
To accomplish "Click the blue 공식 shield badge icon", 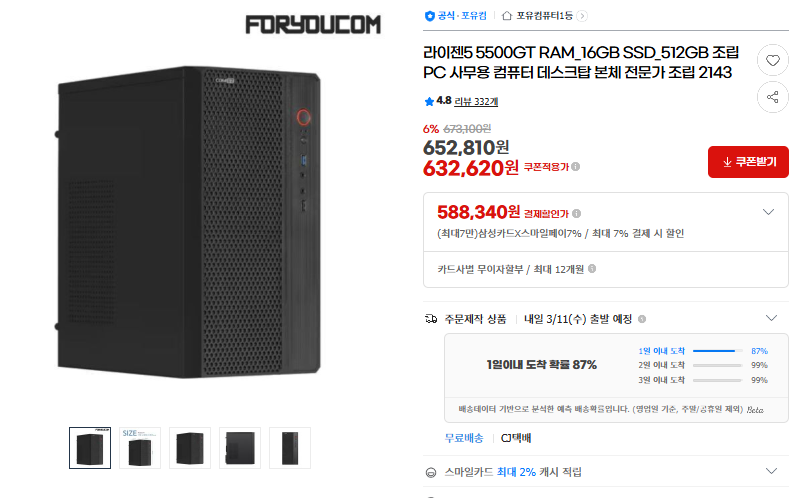I will pos(430,16).
